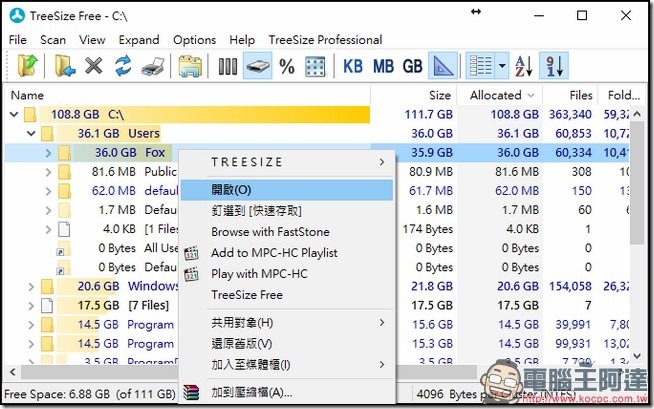Image resolution: width=654 pixels, height=409 pixels.
Task: Open 加入至媒體櫃(I) submenu
Action: [287, 365]
